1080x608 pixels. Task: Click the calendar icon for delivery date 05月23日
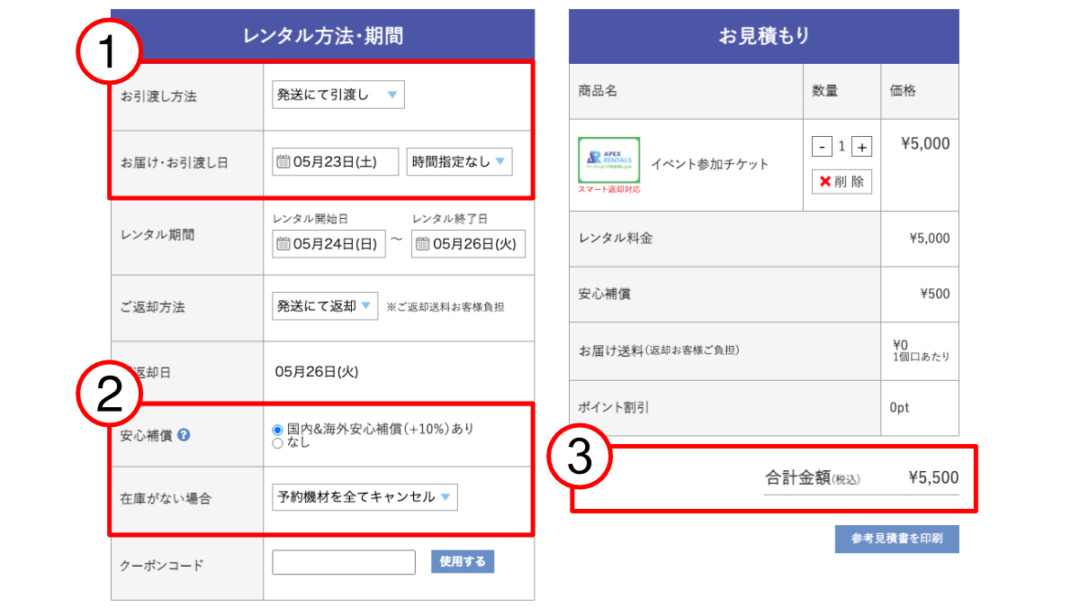283,162
